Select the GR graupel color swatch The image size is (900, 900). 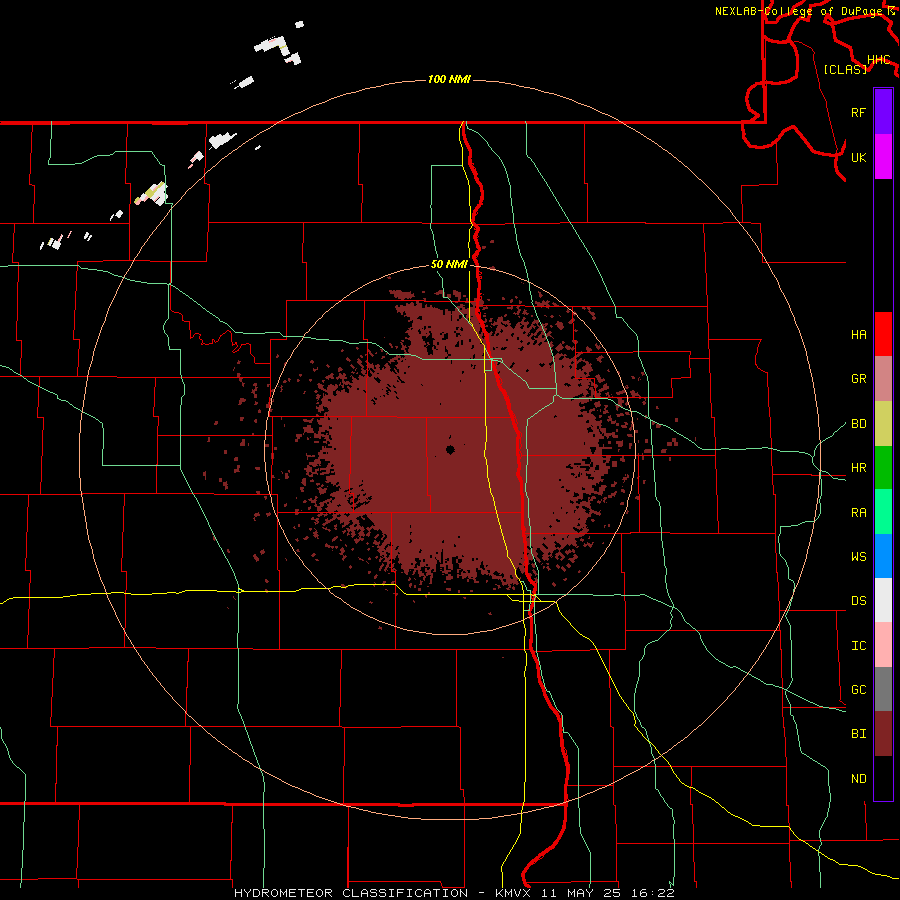point(883,378)
